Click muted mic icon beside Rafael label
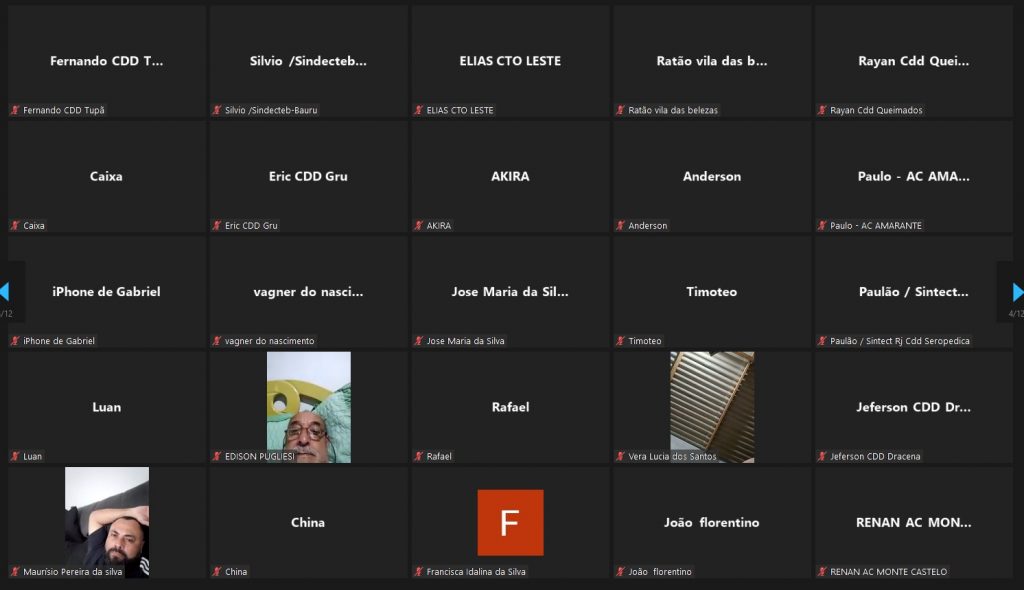This screenshot has height=590, width=1024. click(419, 456)
